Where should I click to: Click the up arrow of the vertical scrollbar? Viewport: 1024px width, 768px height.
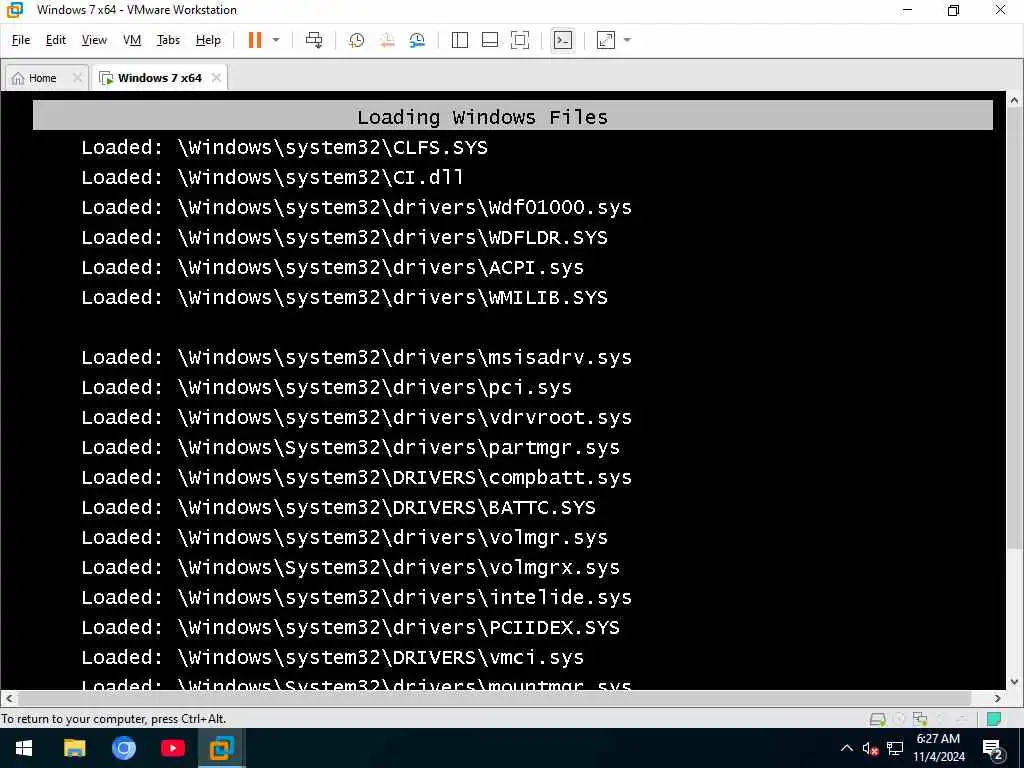click(1014, 101)
